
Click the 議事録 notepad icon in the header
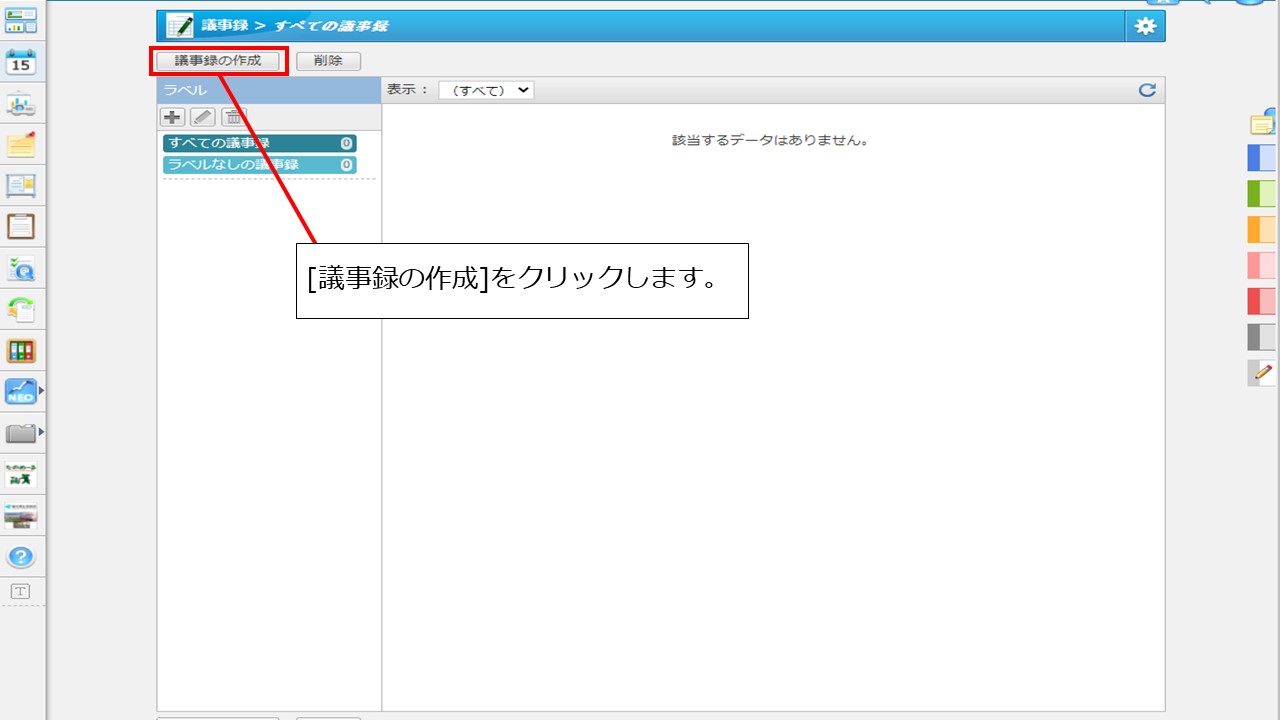(180, 26)
